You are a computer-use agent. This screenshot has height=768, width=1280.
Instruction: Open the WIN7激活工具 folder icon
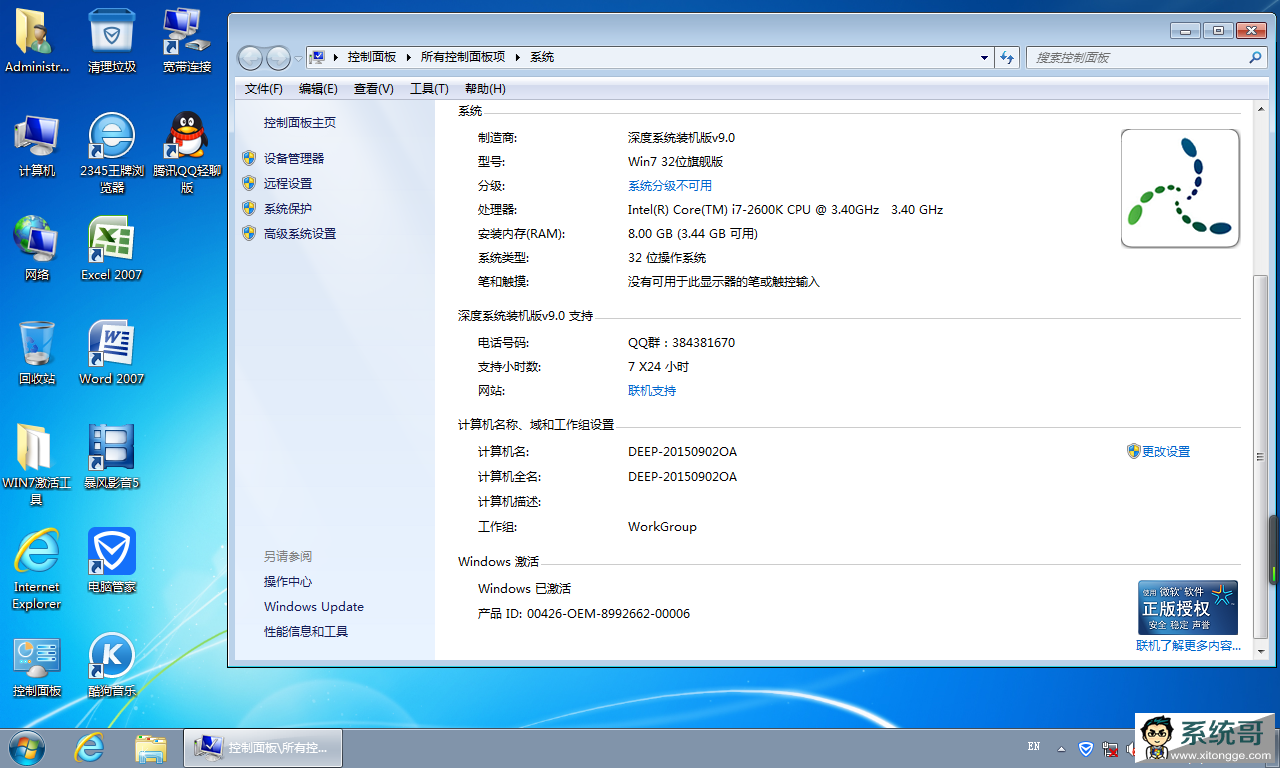(37, 465)
